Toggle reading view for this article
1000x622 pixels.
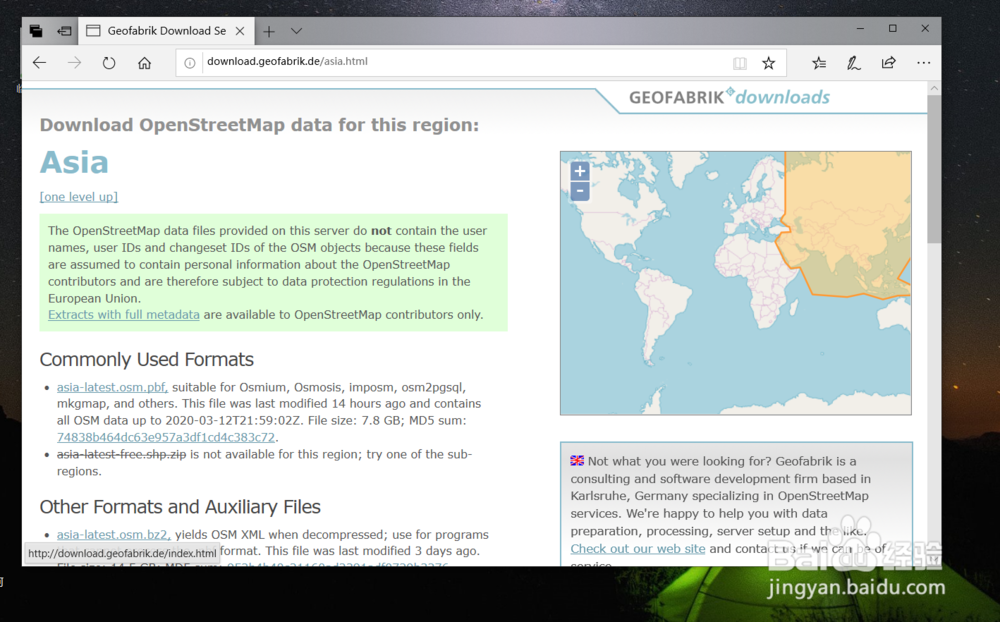(x=738, y=62)
